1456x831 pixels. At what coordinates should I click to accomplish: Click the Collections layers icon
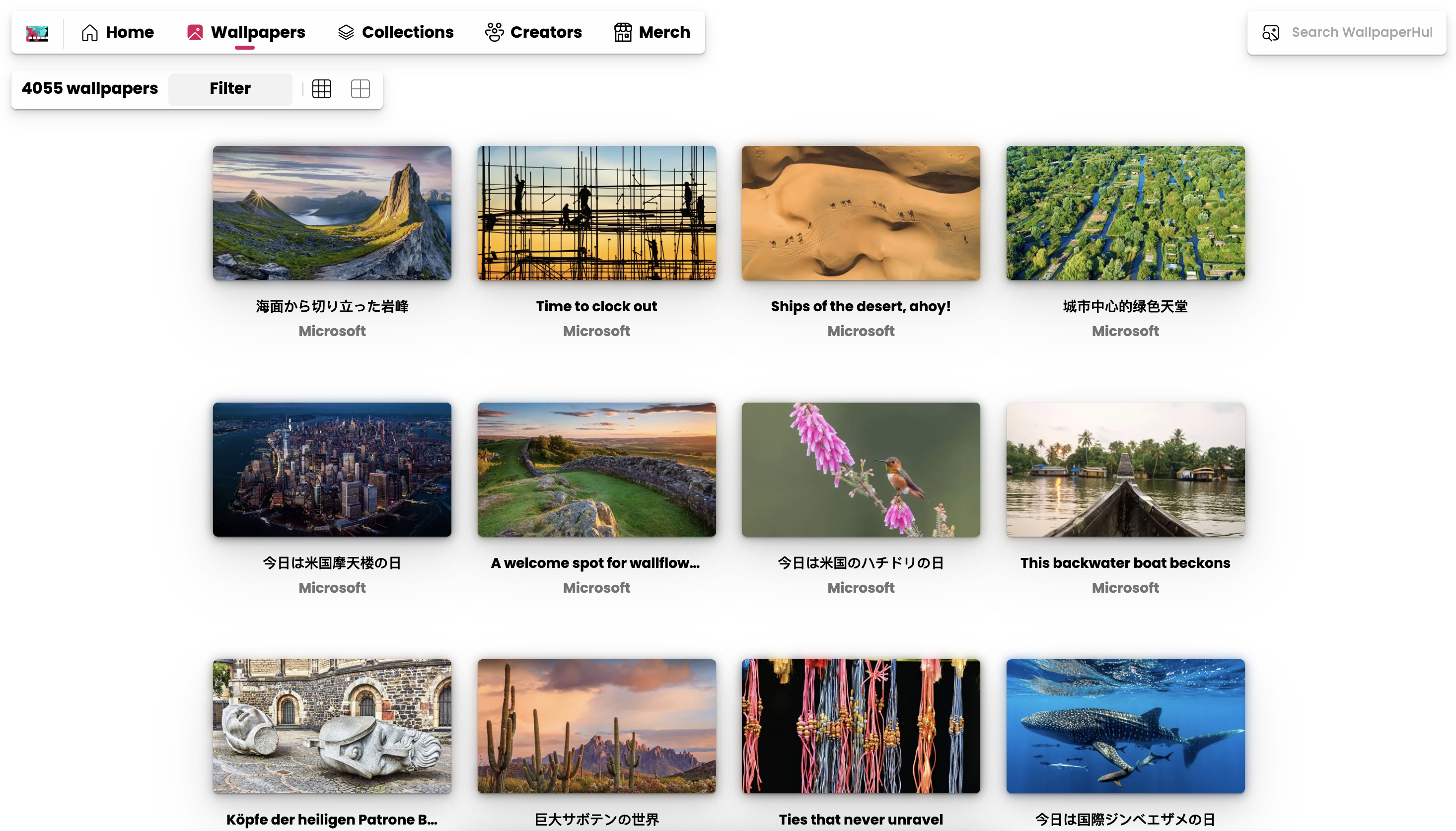click(345, 33)
